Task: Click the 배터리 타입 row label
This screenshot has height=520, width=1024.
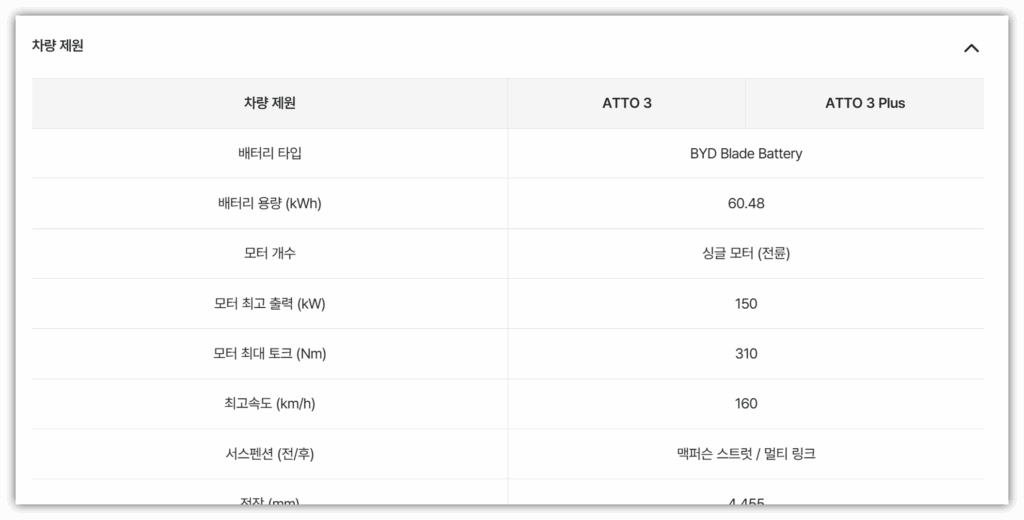Action: tap(269, 154)
